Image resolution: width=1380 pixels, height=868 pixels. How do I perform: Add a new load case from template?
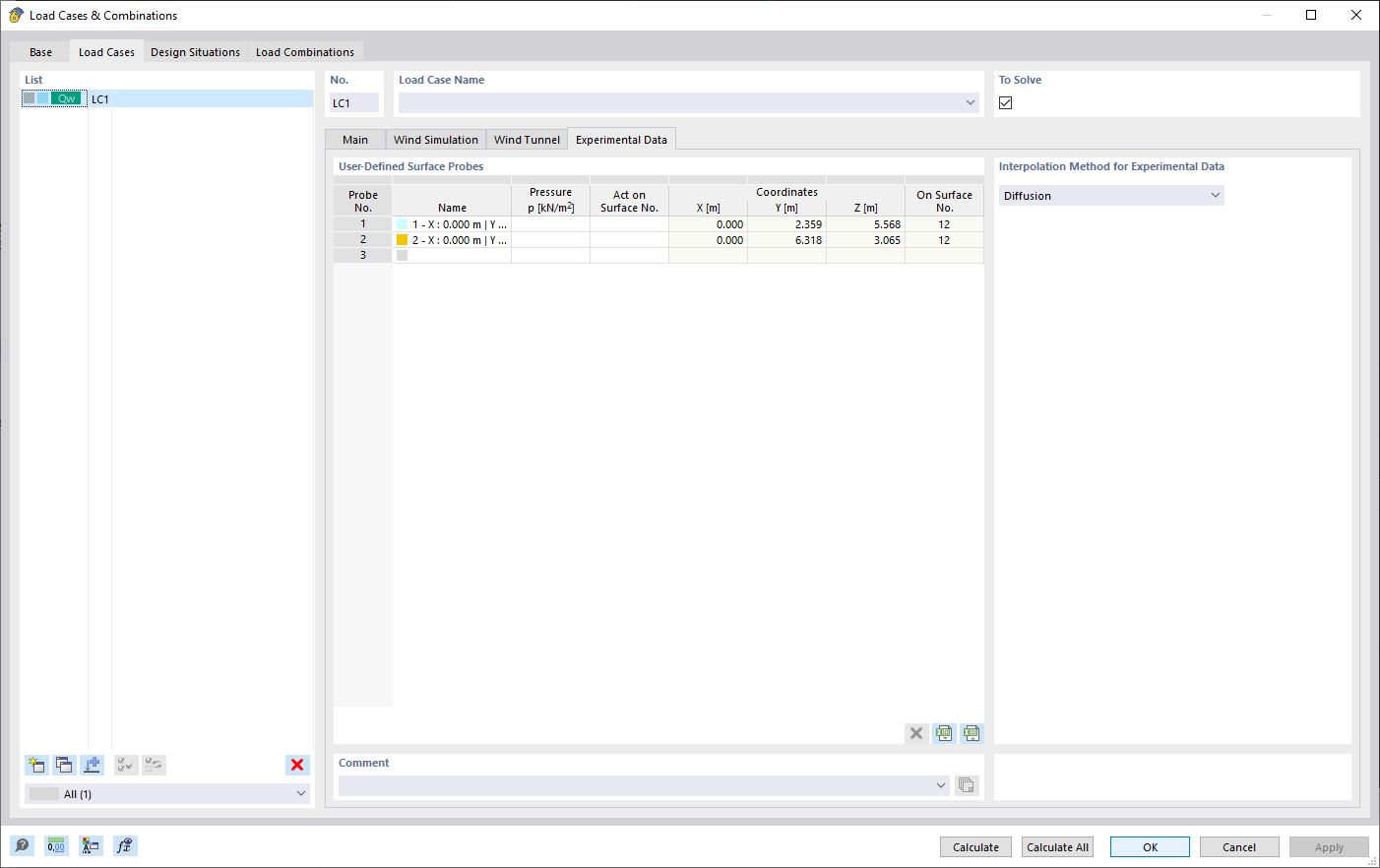click(x=92, y=765)
